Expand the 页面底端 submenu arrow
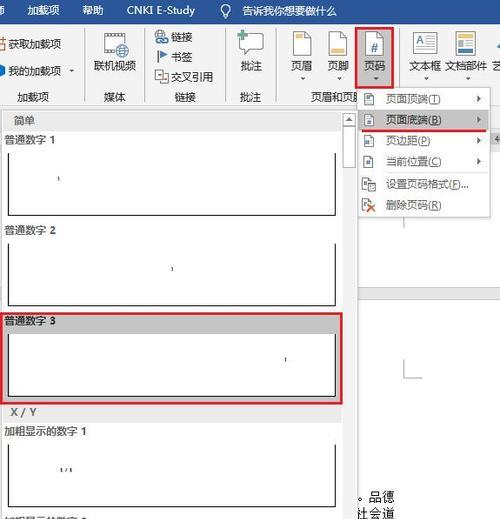500x519 pixels. point(479,119)
